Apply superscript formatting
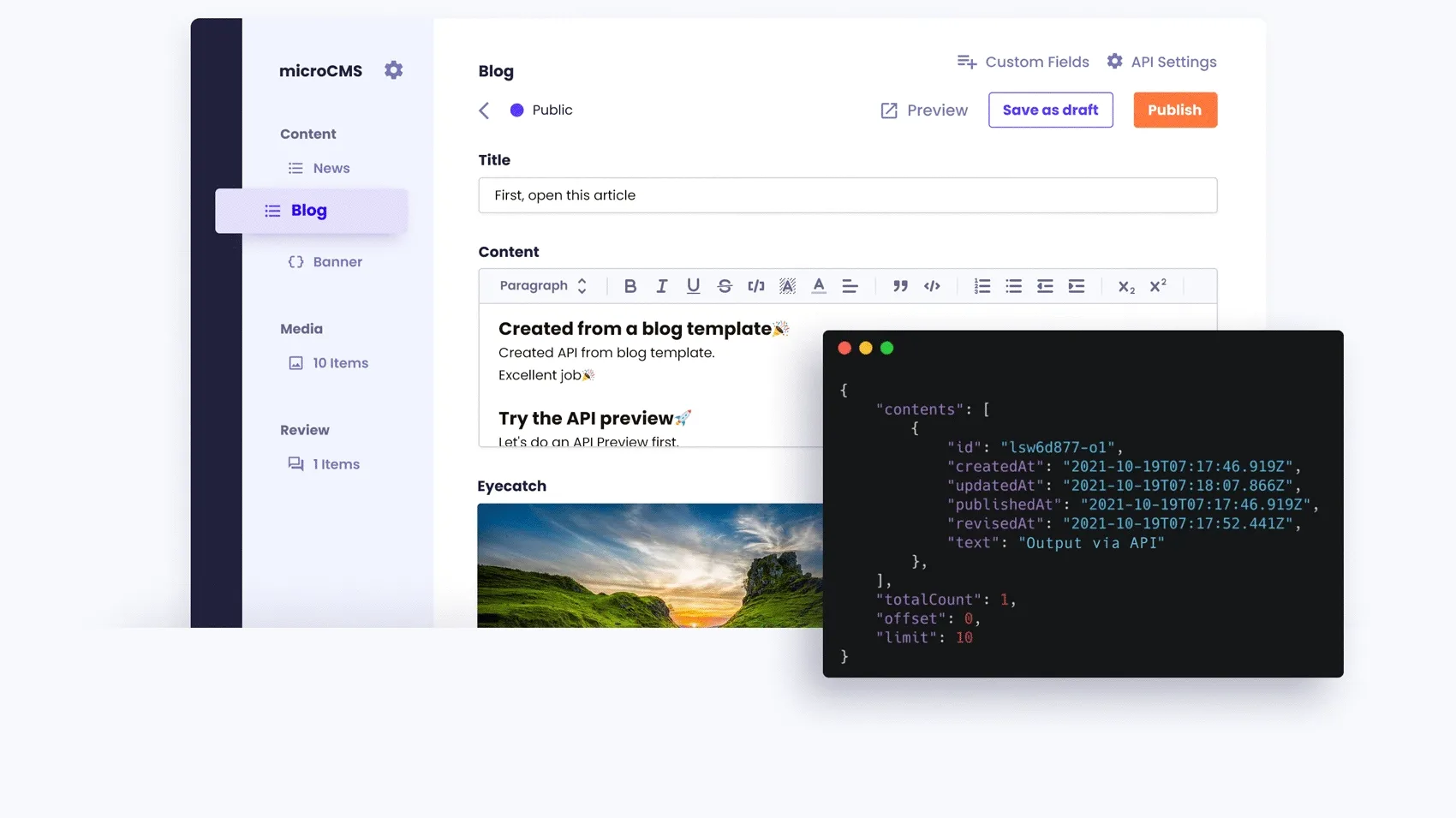 point(1158,285)
